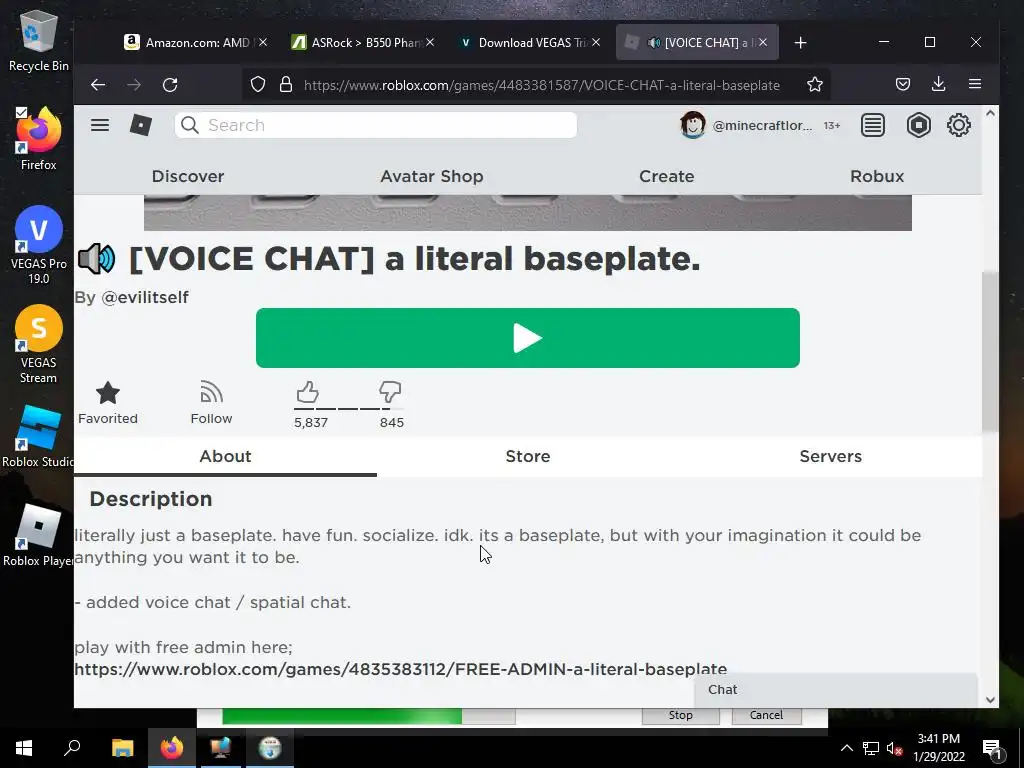Click in the Roblox Search field
Screen dimensions: 1024x768
[x=376, y=125]
